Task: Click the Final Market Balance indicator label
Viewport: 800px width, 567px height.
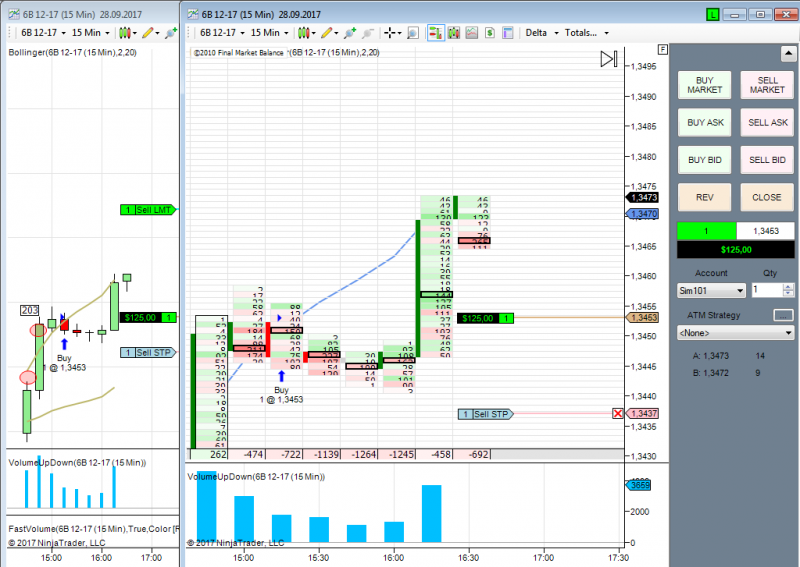Action: click(x=238, y=53)
